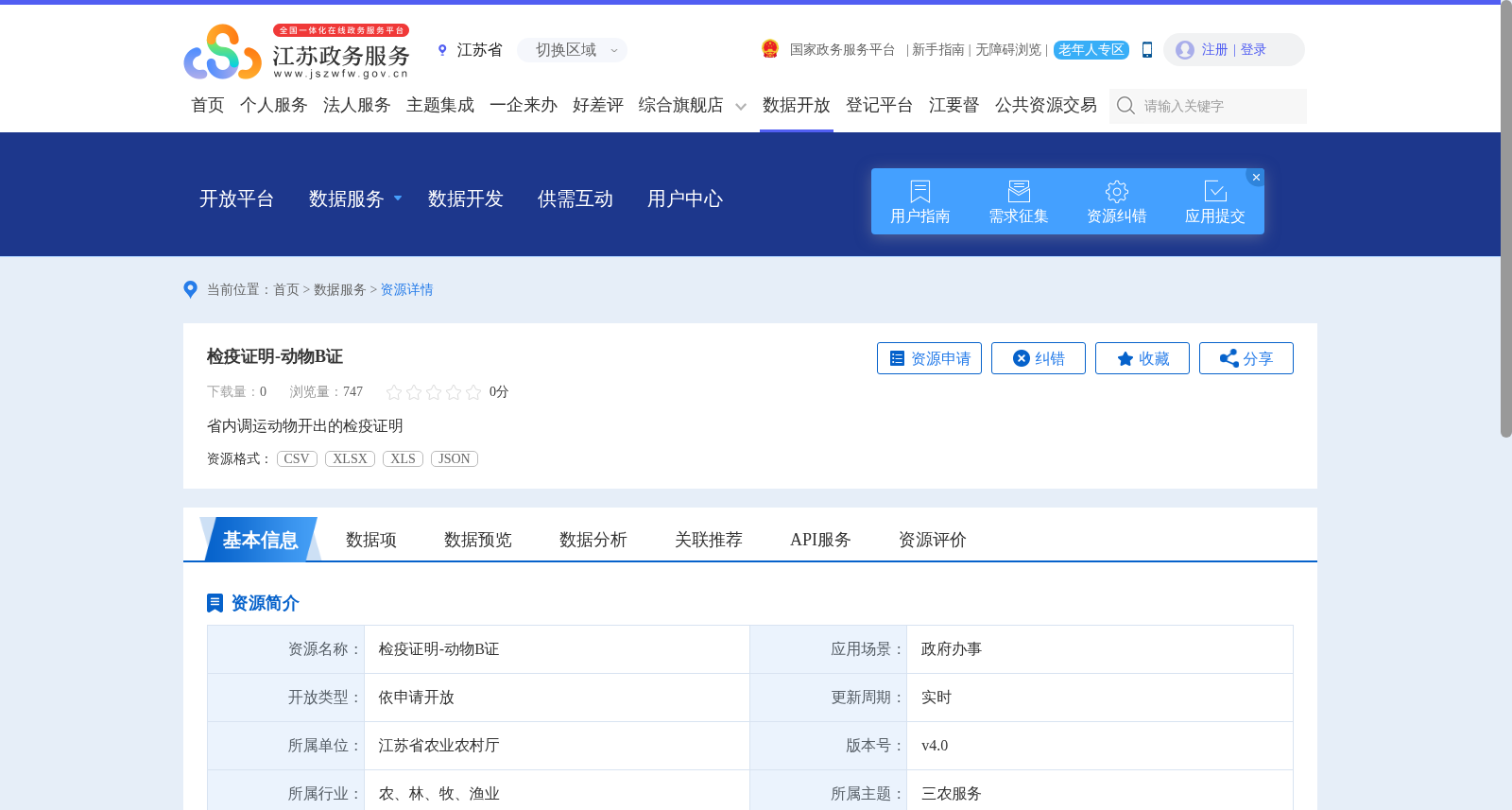The image size is (1512, 810).
Task: Switch to 数据分析 tab
Action: coord(593,540)
